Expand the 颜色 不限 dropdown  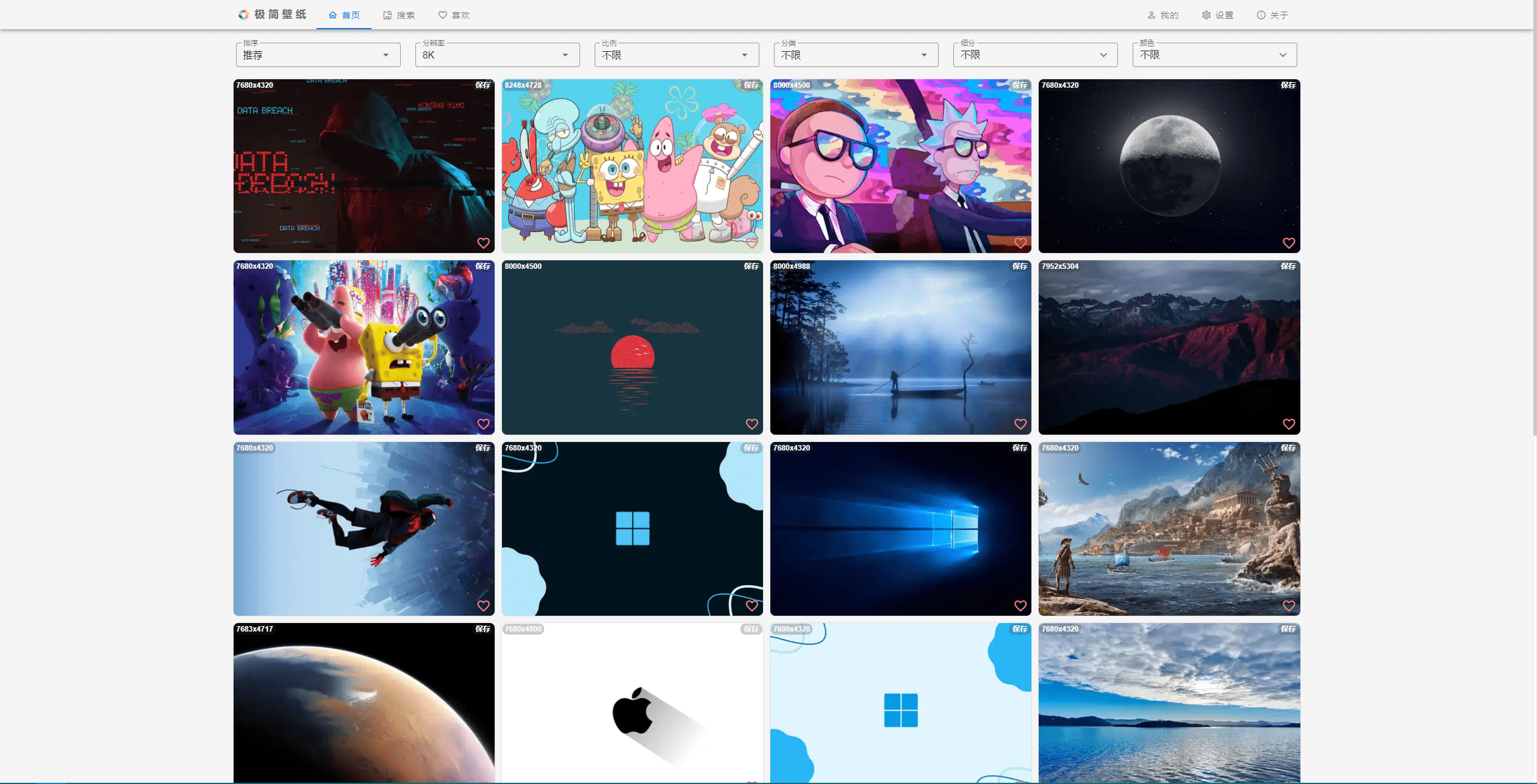1213,54
